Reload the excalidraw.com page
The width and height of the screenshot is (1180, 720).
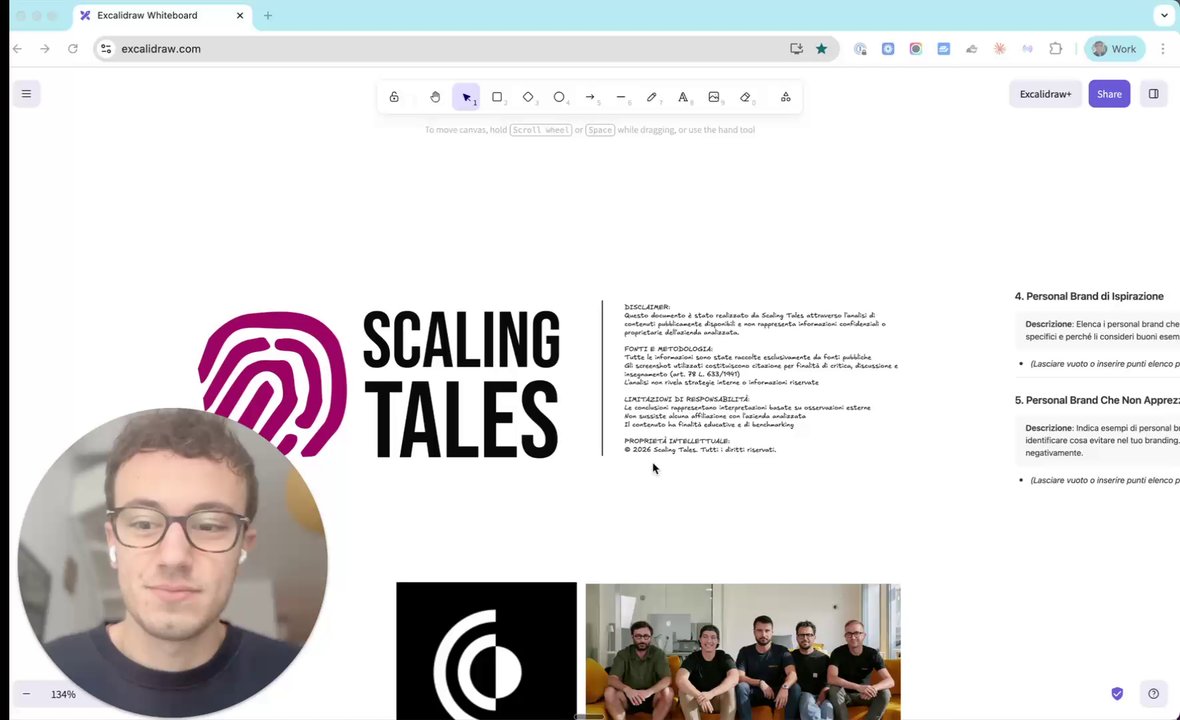tap(73, 49)
